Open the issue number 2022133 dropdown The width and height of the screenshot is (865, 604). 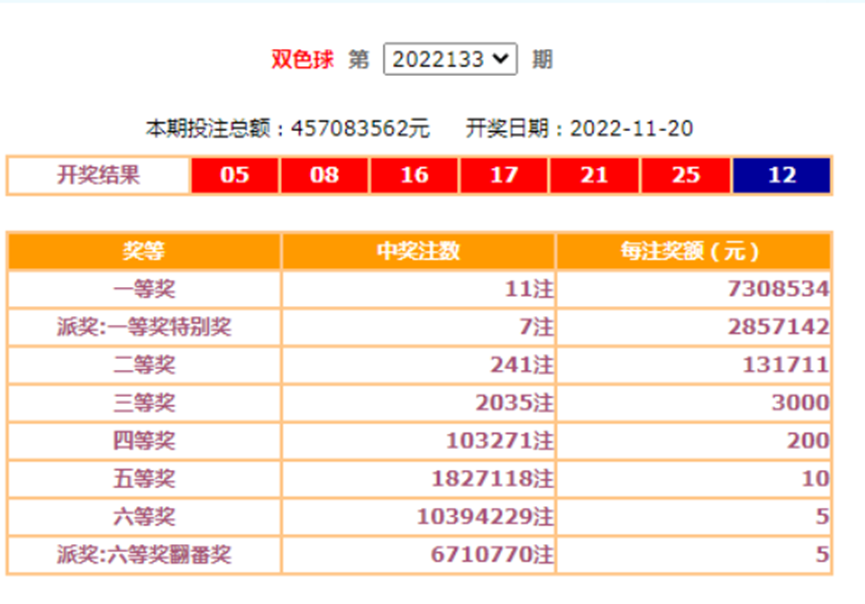(x=449, y=59)
